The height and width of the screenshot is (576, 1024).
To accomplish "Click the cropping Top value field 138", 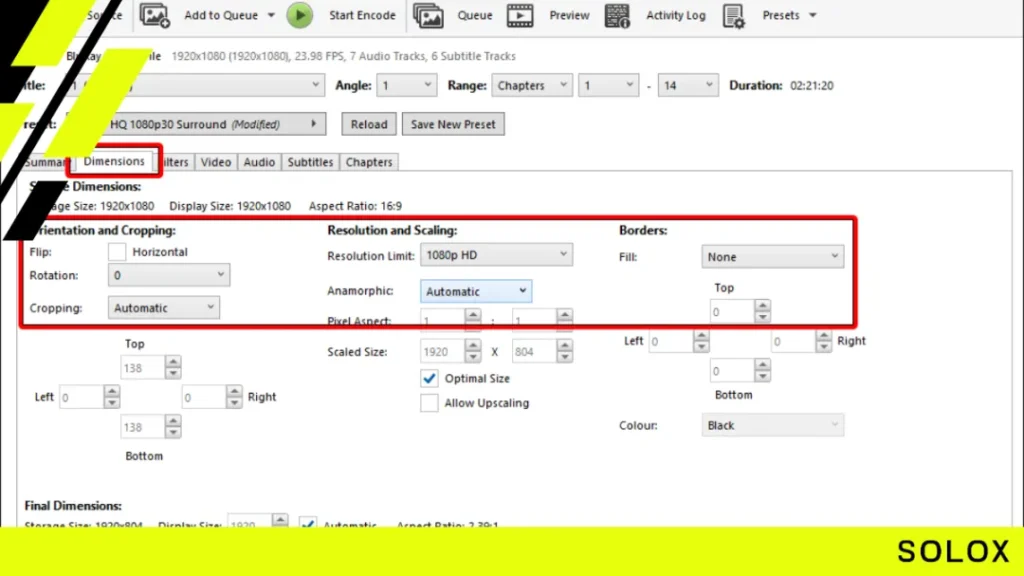I will (x=142, y=368).
